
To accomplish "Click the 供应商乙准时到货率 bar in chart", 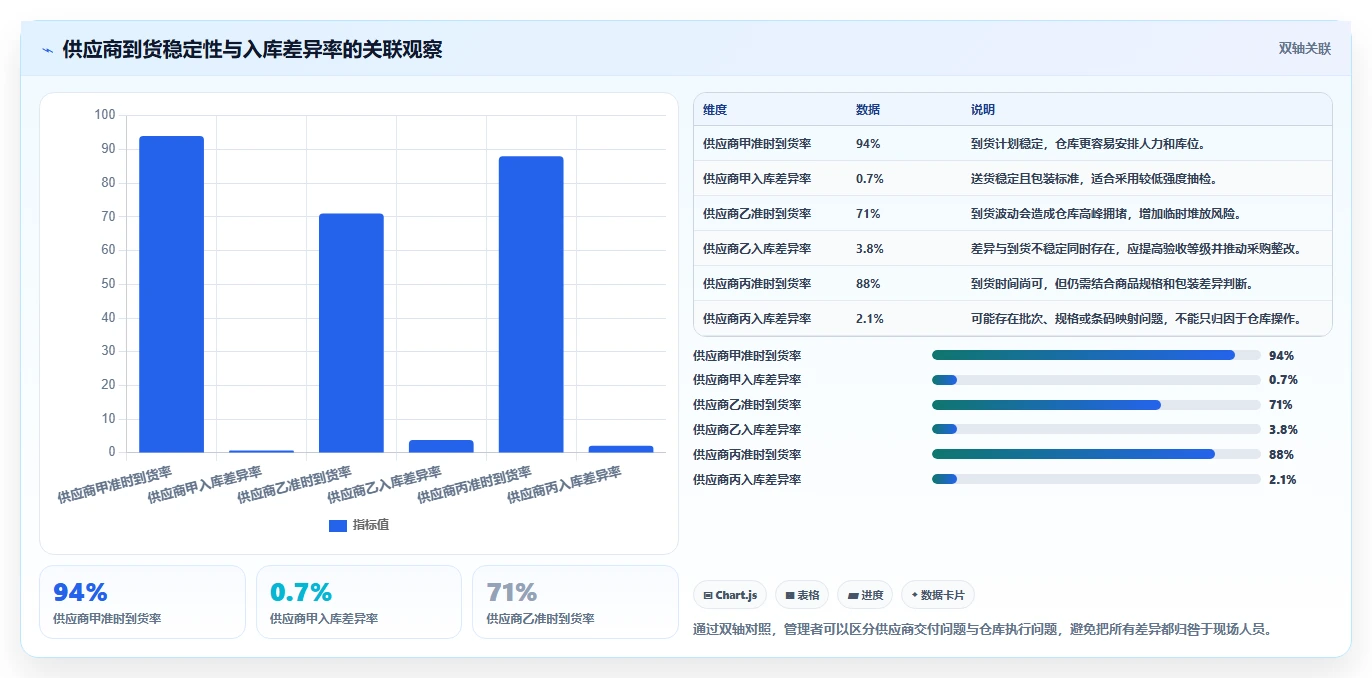I will tap(351, 333).
